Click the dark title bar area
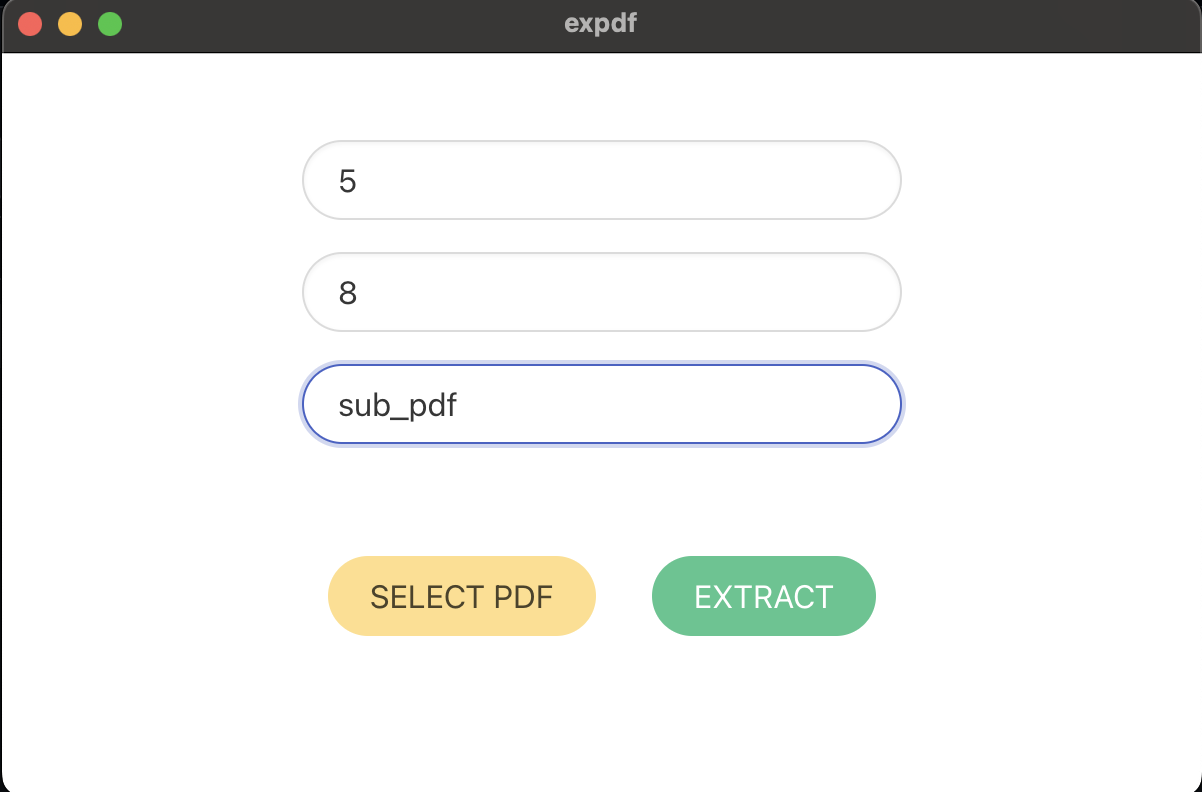 350,23
